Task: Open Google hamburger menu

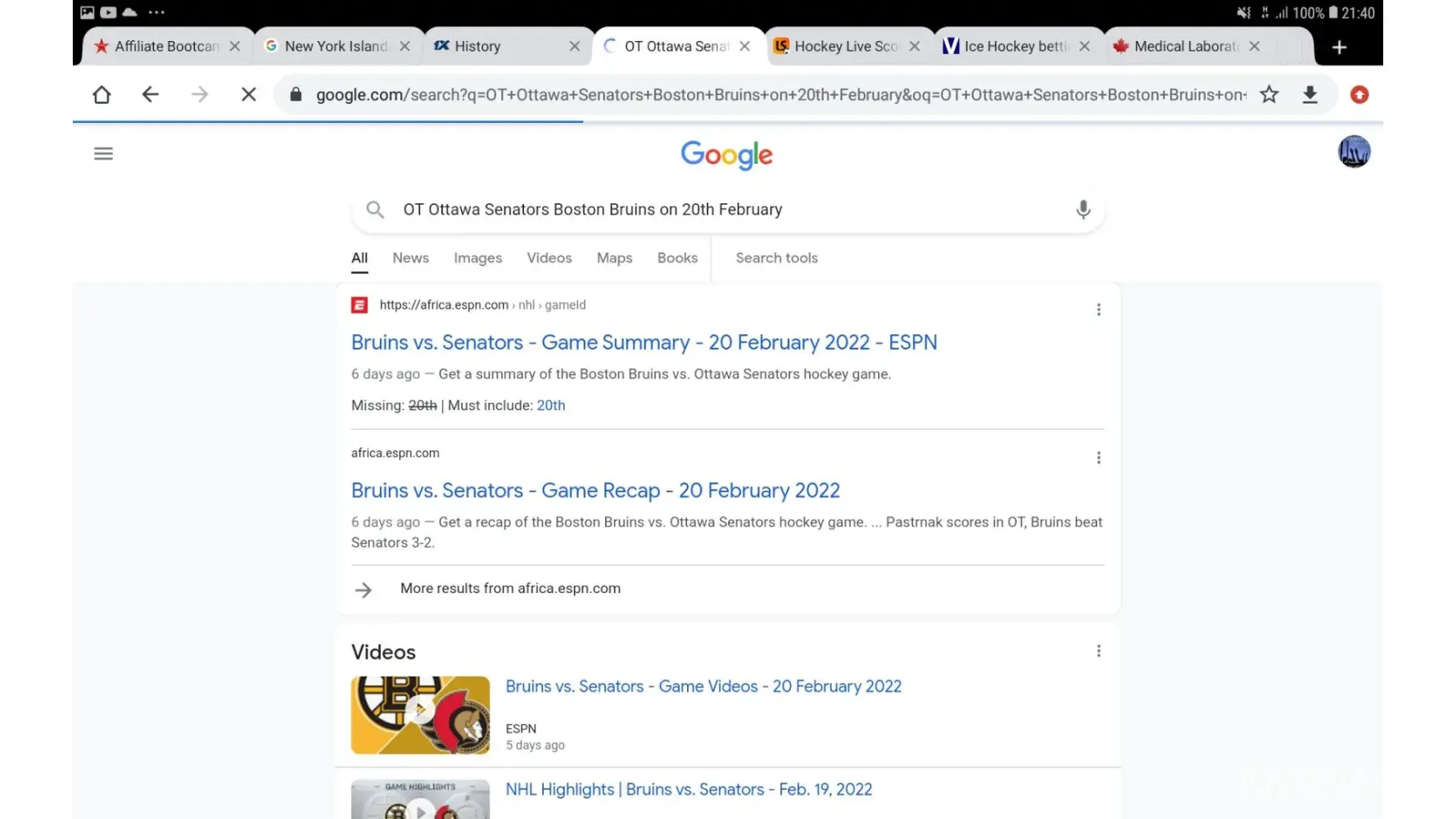Action: coord(103,153)
